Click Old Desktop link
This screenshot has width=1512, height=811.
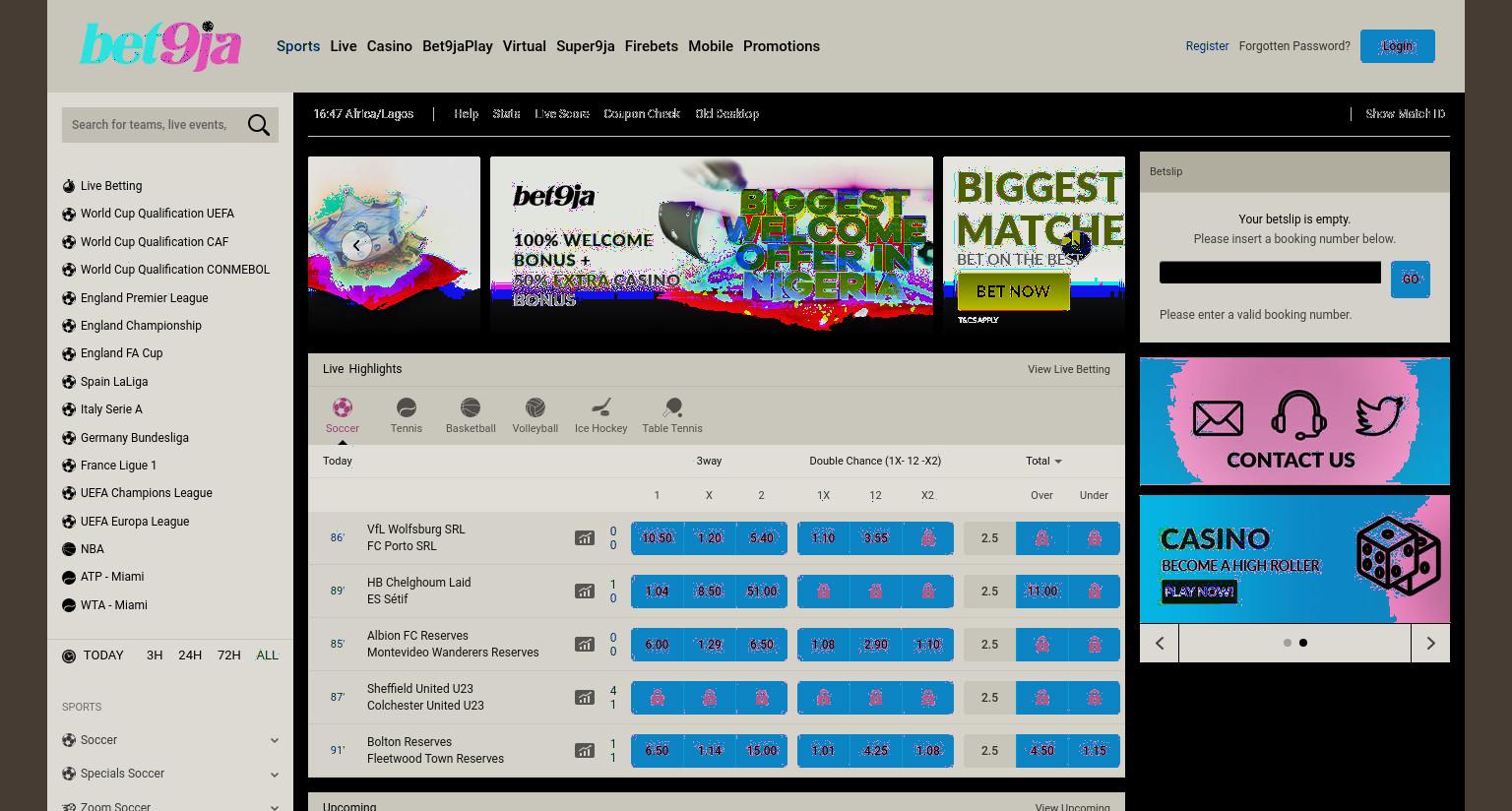coord(726,114)
